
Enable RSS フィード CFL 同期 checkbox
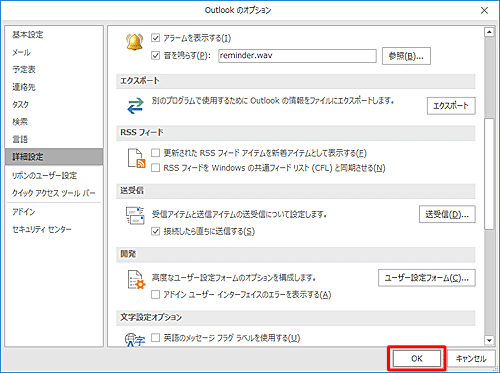pos(155,167)
